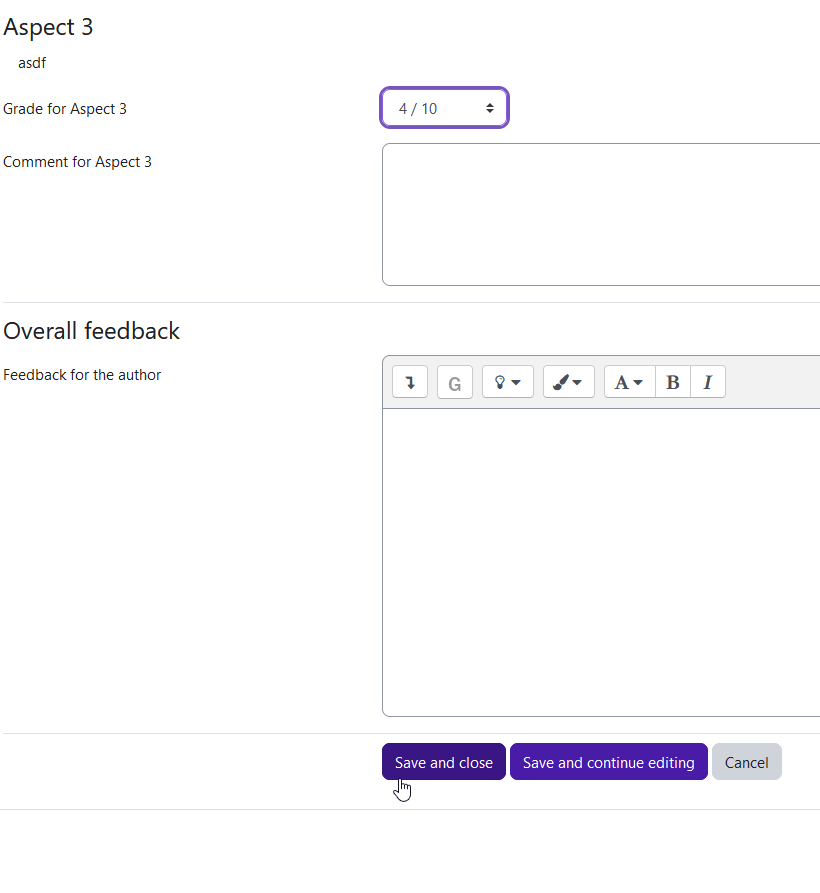The width and height of the screenshot is (820, 893).
Task: Open the paintbrush style dropdown
Action: [x=568, y=382]
